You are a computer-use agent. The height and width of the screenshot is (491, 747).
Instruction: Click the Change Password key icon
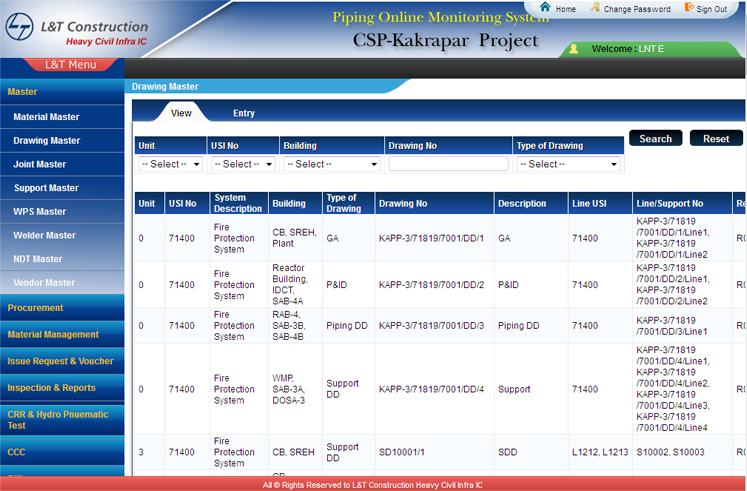click(596, 8)
